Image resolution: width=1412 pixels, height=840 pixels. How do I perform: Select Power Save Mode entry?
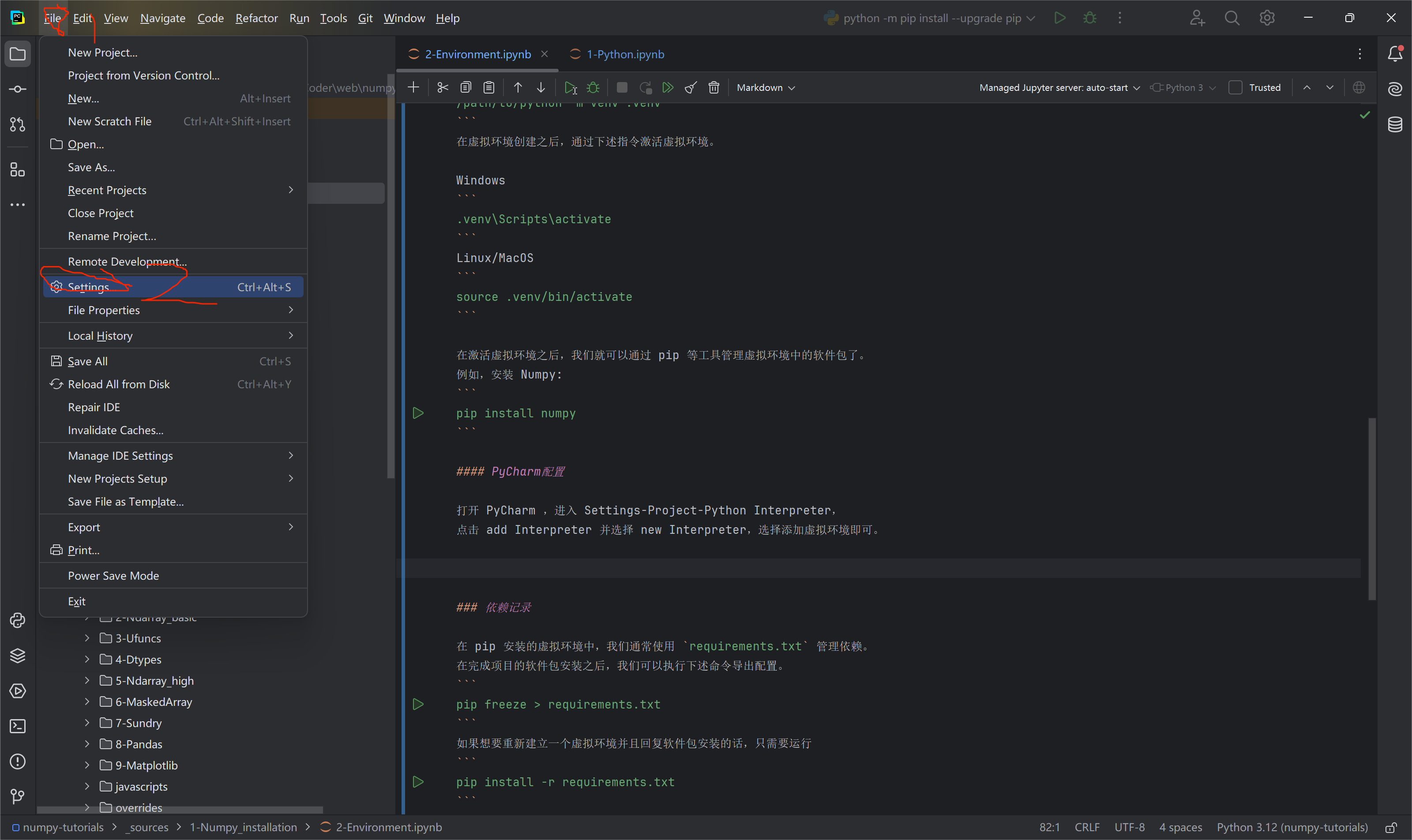(x=173, y=576)
